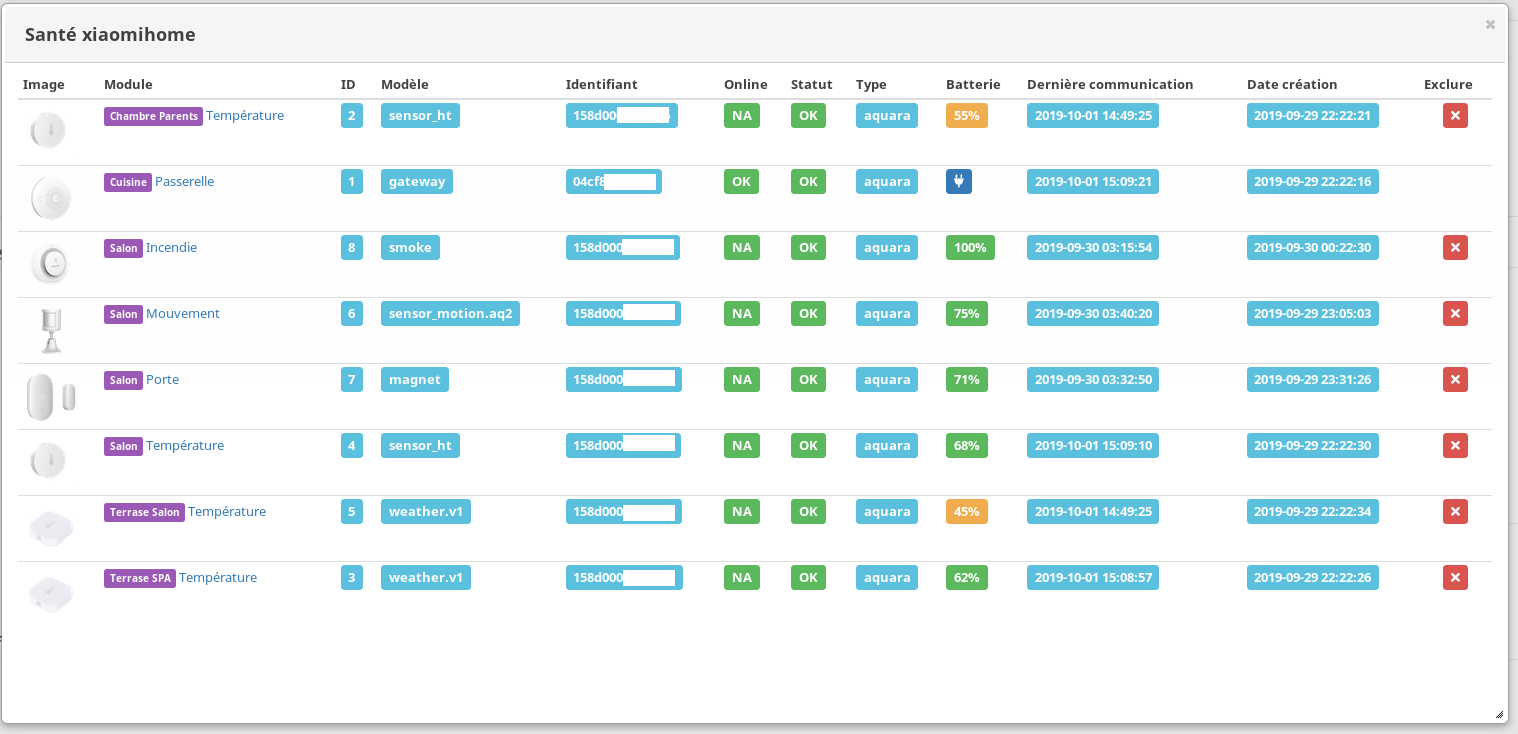Viewport: 1518px width, 734px height.
Task: Click the door magnet device image
Action: click(x=51, y=396)
